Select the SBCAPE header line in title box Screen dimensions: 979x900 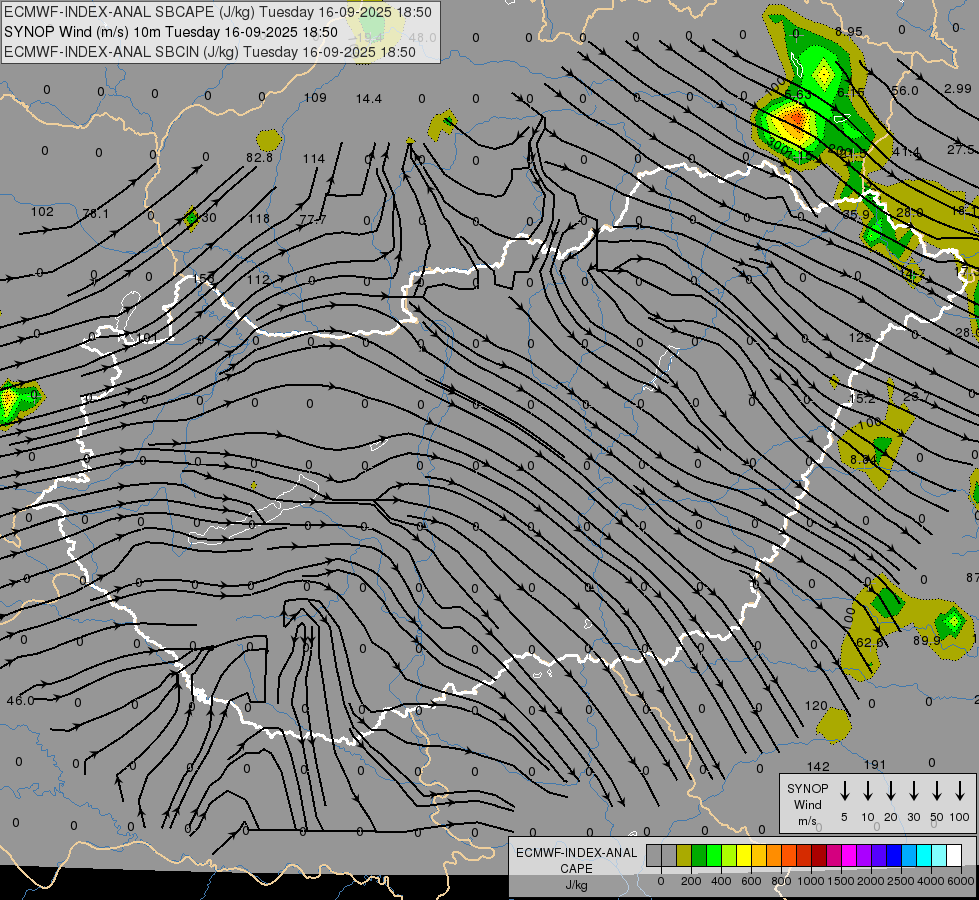click(217, 12)
